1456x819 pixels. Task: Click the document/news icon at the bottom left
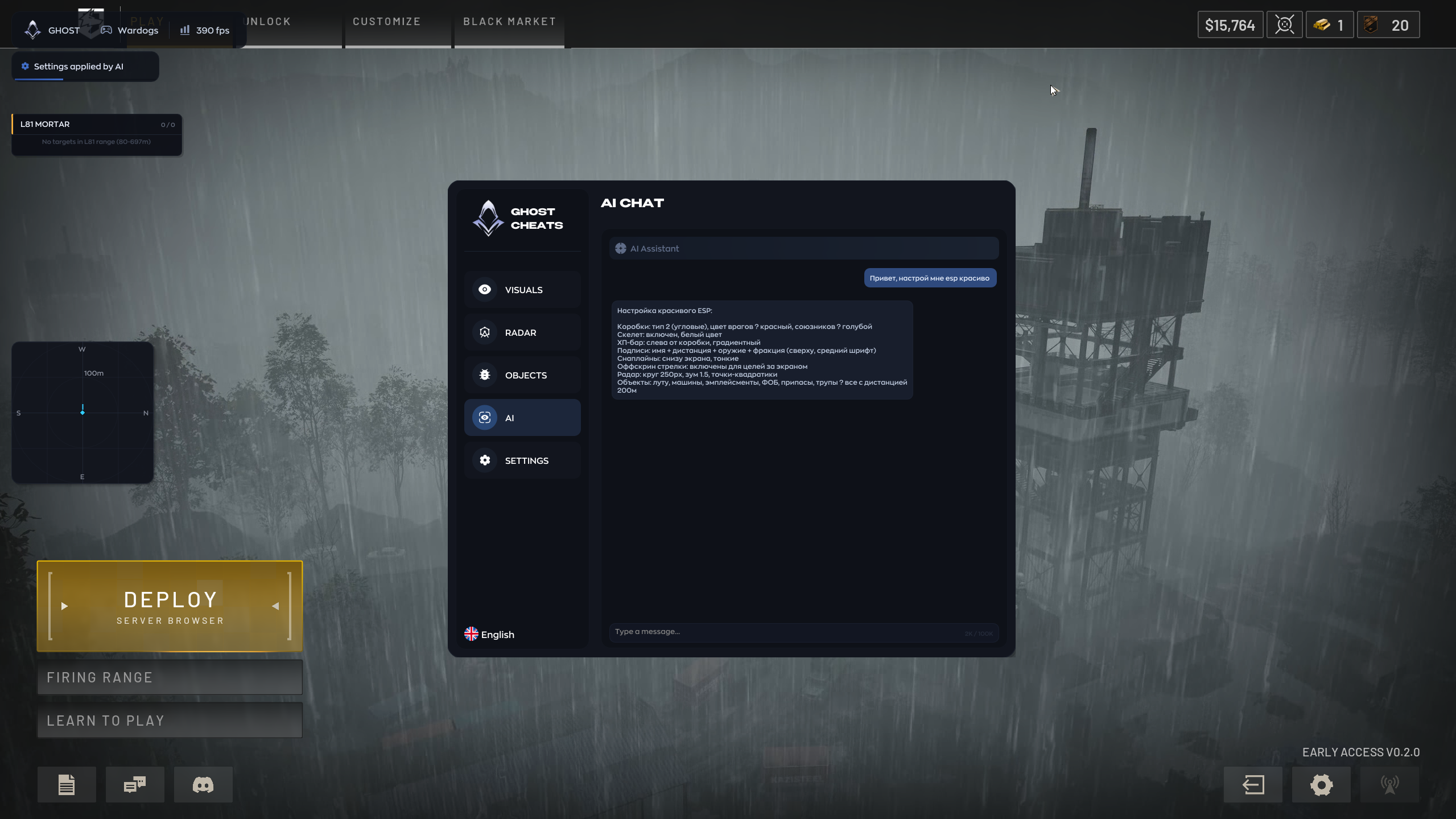click(67, 784)
